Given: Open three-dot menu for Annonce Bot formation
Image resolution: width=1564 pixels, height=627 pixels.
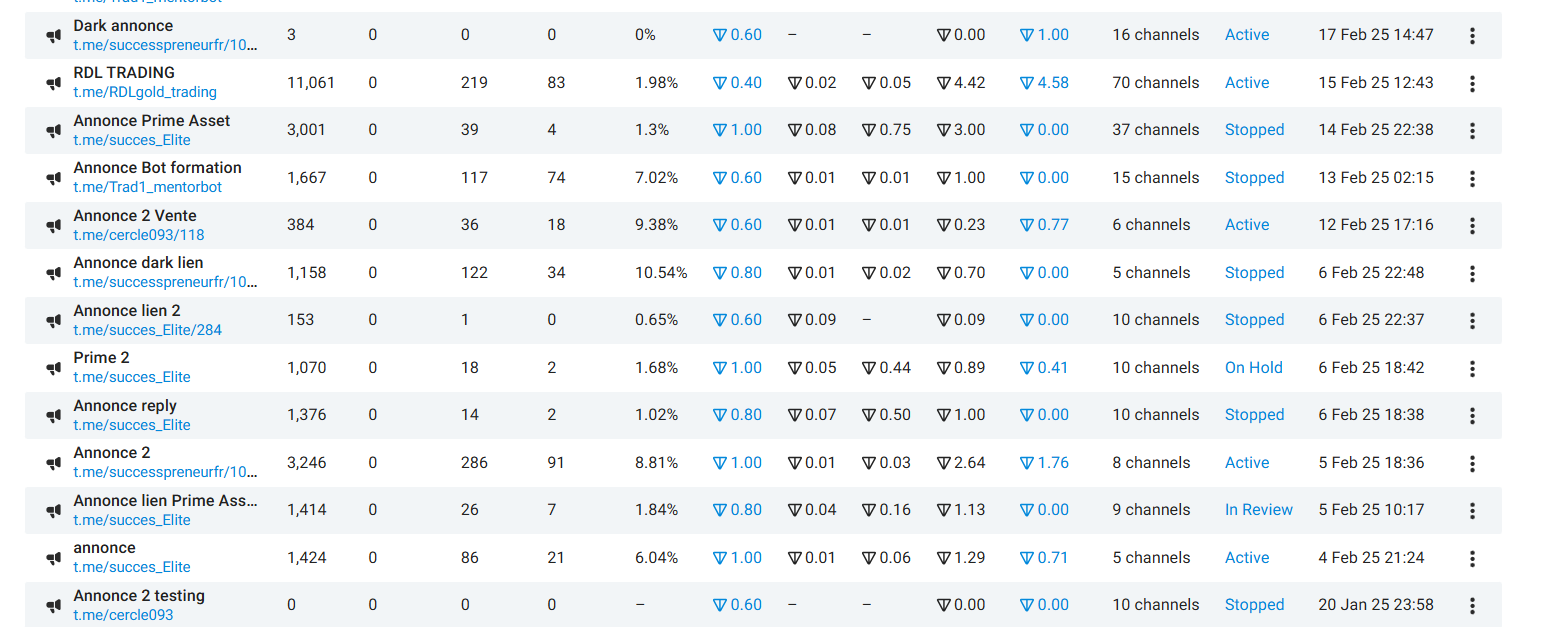Looking at the screenshot, I should pos(1472,179).
